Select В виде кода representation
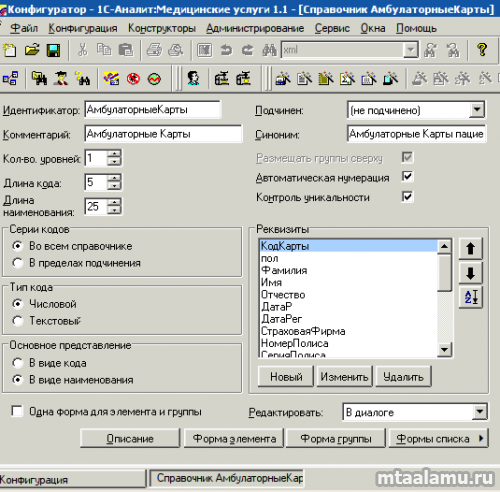The height and width of the screenshot is (492, 500). click(x=18, y=363)
